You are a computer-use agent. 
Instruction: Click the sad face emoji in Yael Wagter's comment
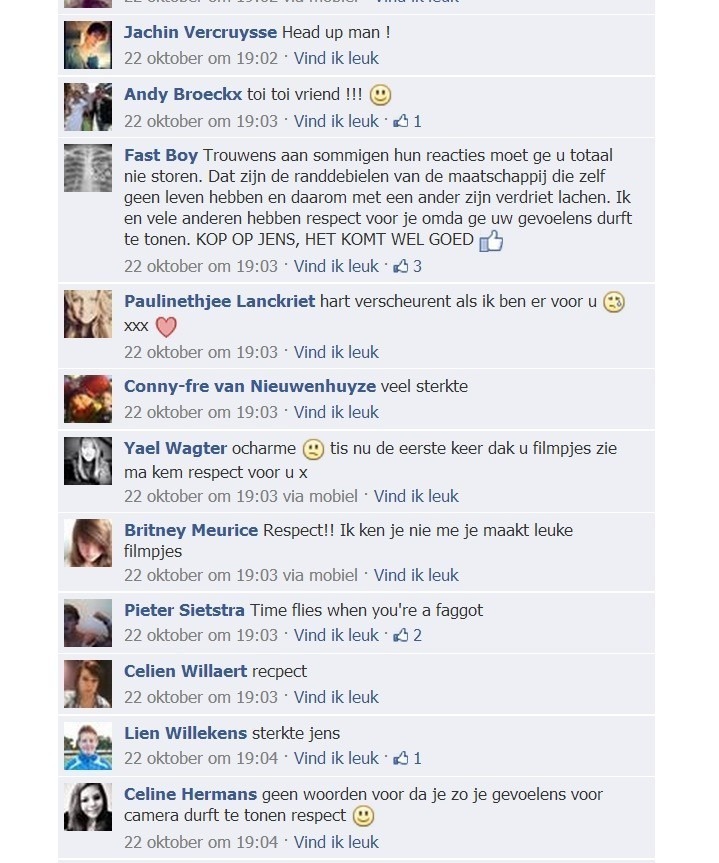pyautogui.click(x=313, y=450)
